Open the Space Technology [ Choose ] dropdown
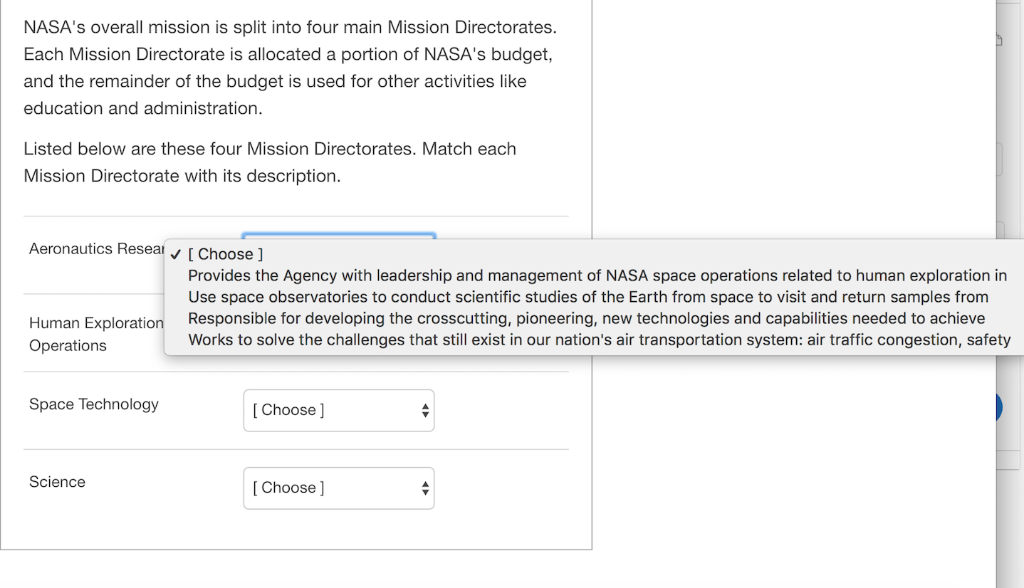Screen dimensions: 1024x588 click(339, 410)
